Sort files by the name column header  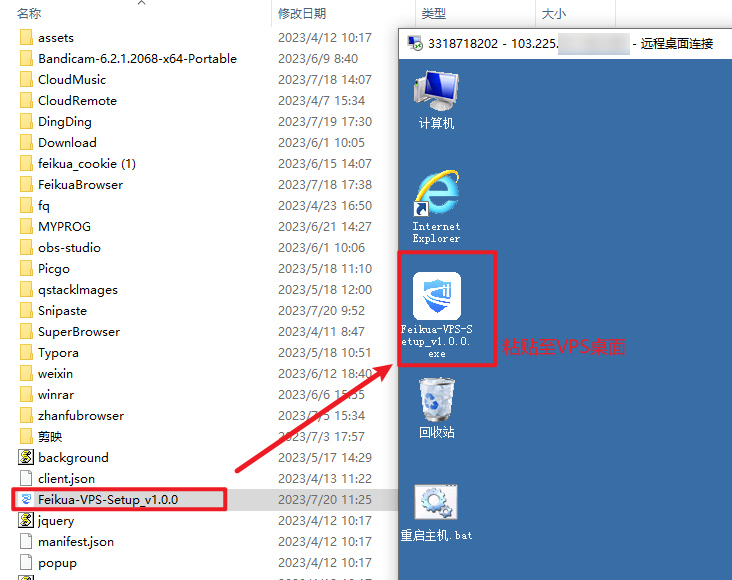30,14
